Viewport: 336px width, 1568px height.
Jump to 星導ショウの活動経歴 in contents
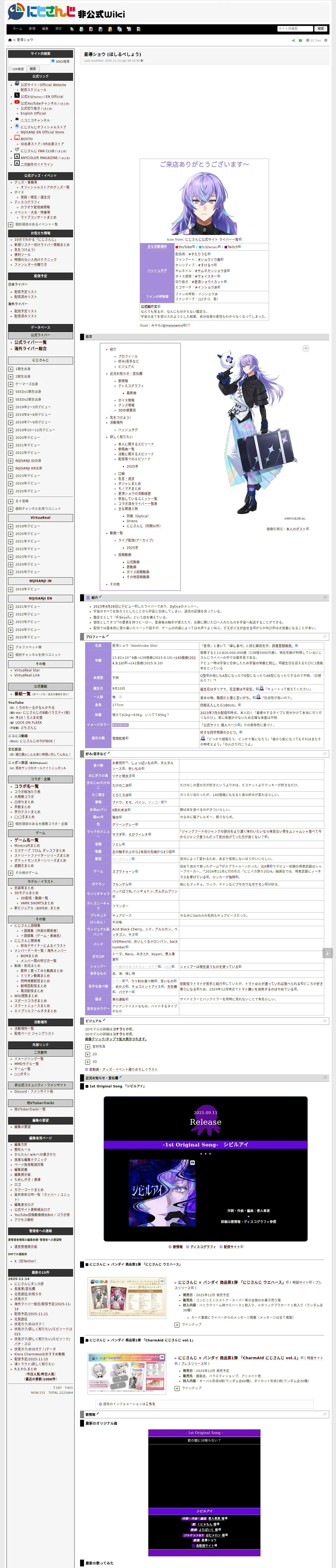(x=134, y=494)
